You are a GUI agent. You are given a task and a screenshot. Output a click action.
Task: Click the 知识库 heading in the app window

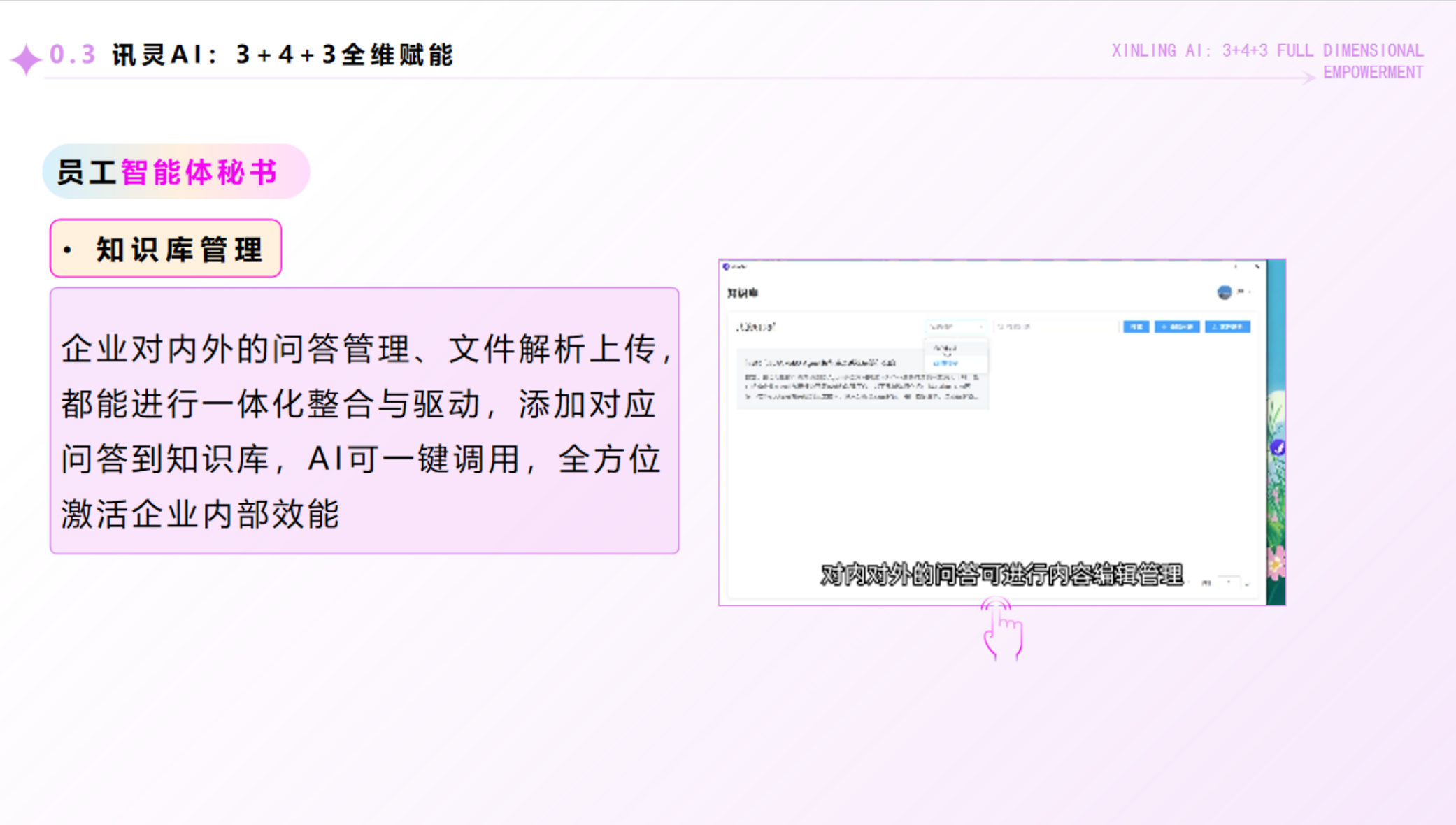point(742,293)
